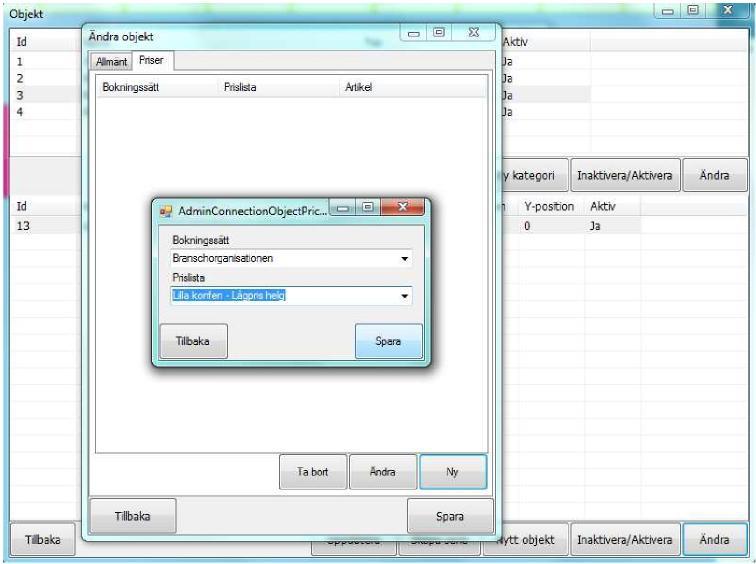Click the Ny button

tap(453, 472)
